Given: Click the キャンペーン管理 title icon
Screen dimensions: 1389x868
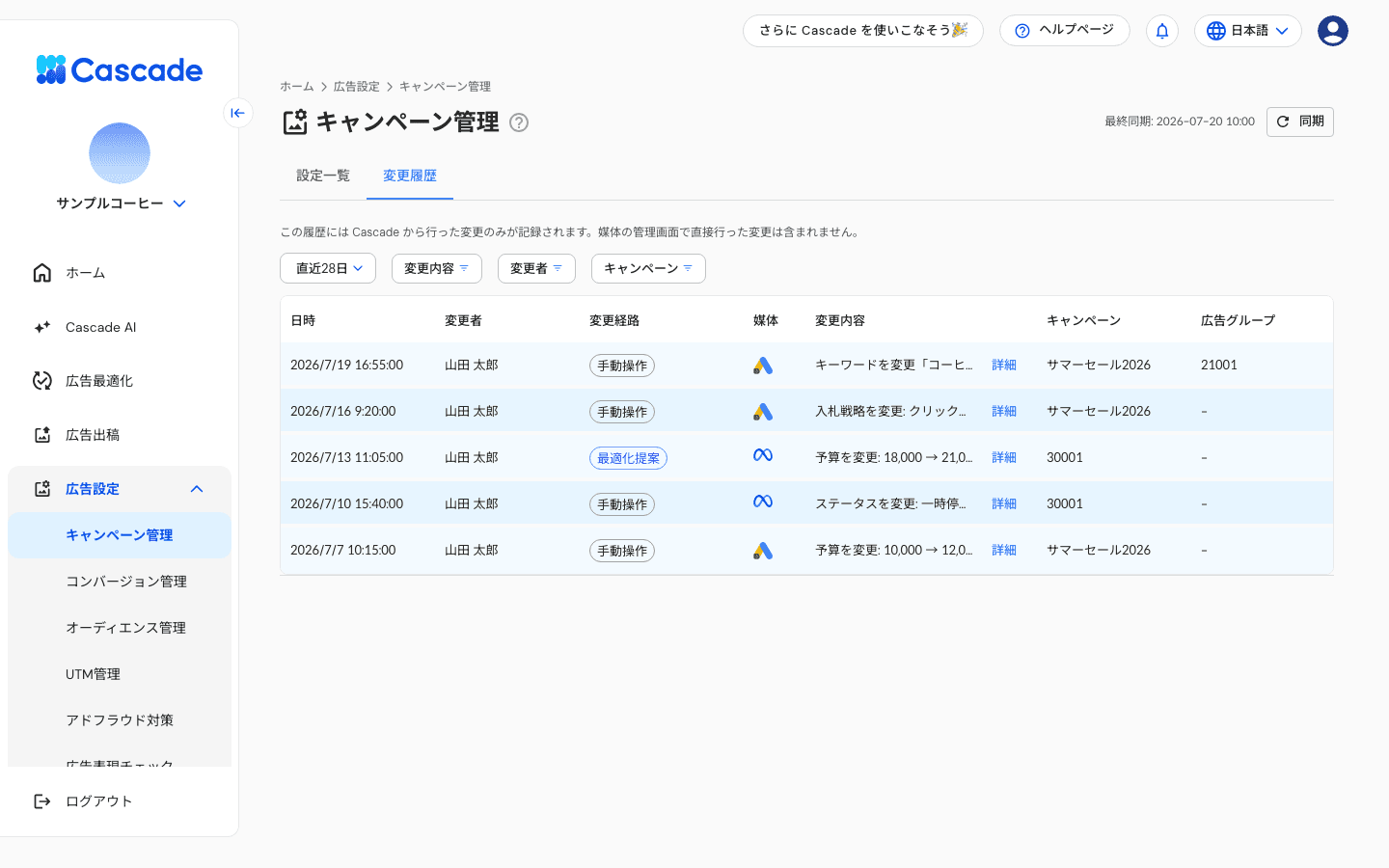Looking at the screenshot, I should [294, 122].
